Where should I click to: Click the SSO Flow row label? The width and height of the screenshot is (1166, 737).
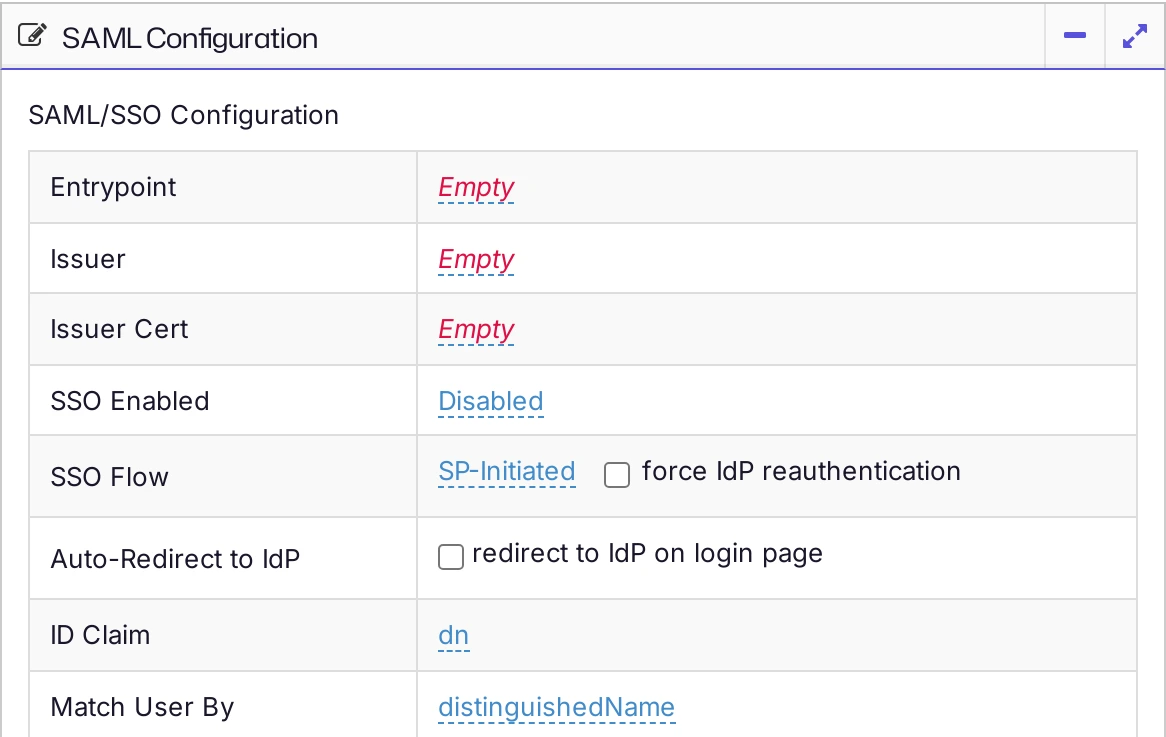coord(109,477)
